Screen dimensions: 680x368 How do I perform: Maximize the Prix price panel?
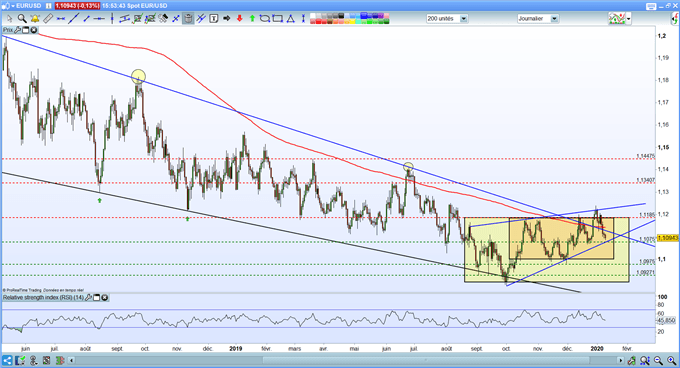coord(25,30)
